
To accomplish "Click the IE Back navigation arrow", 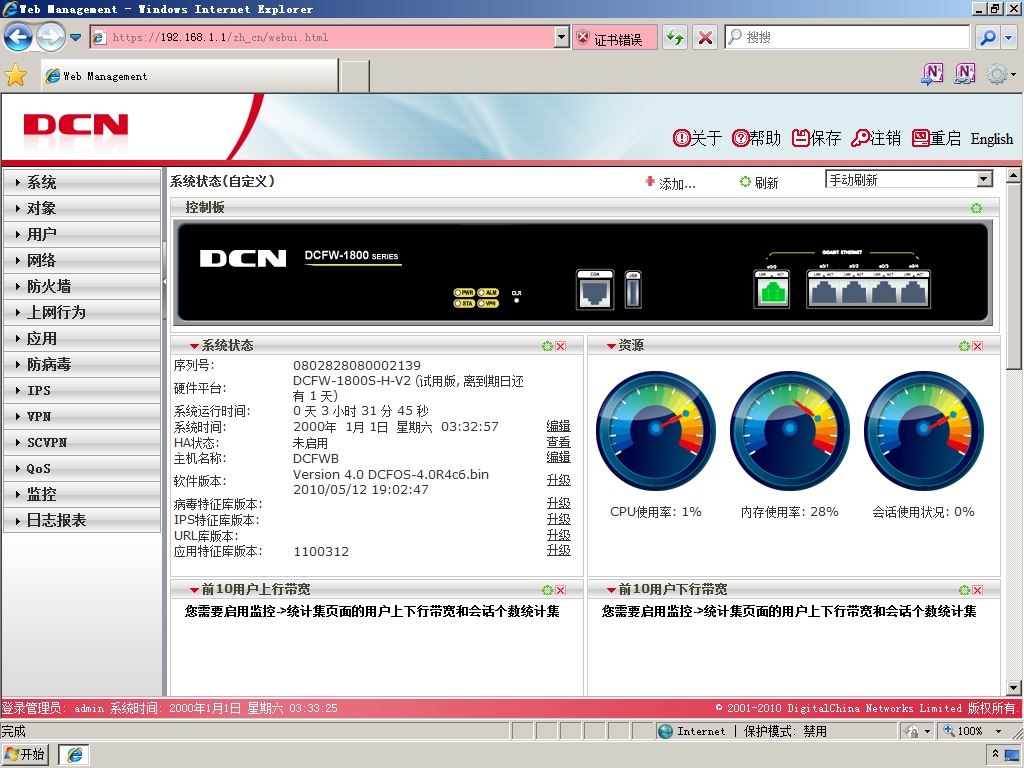I will point(18,37).
